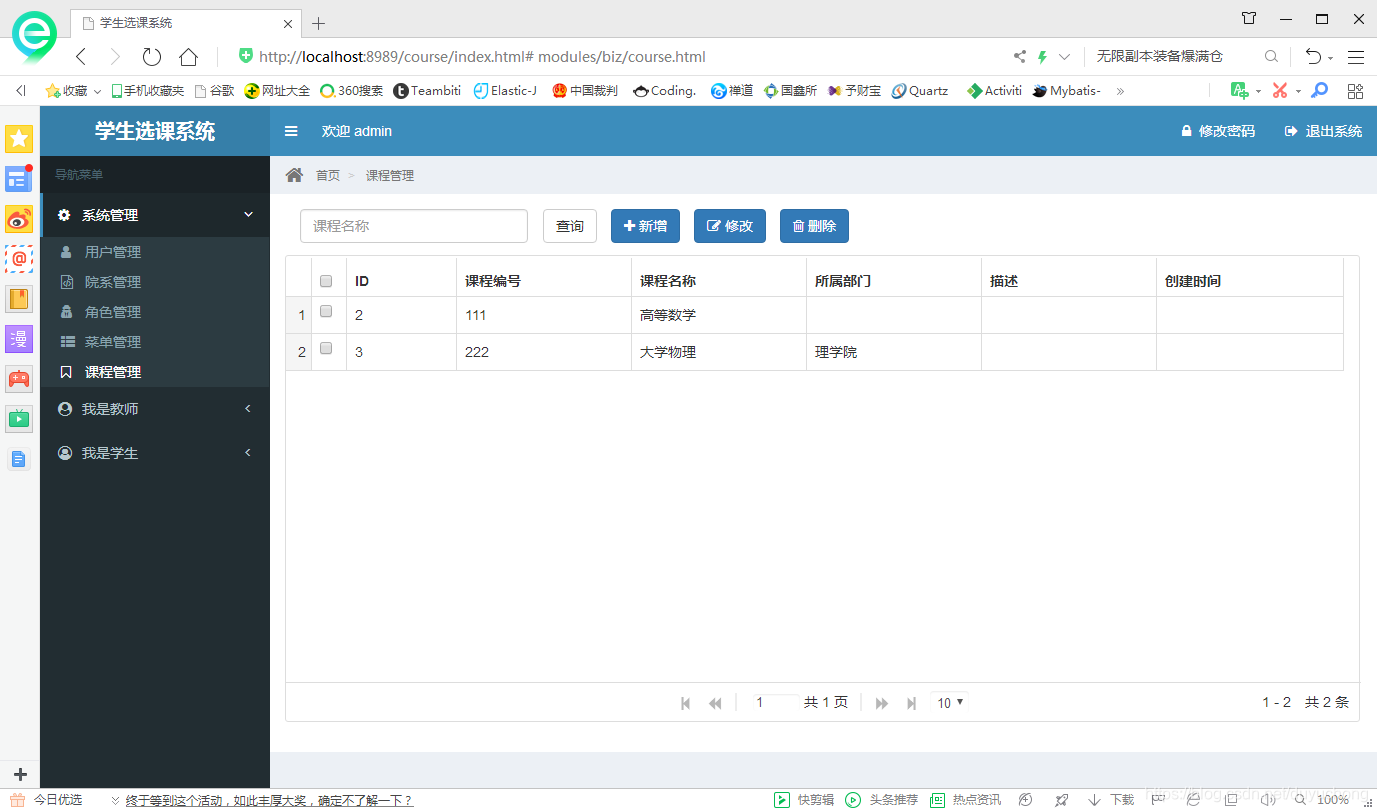Click the 删除 delete button

click(x=814, y=226)
